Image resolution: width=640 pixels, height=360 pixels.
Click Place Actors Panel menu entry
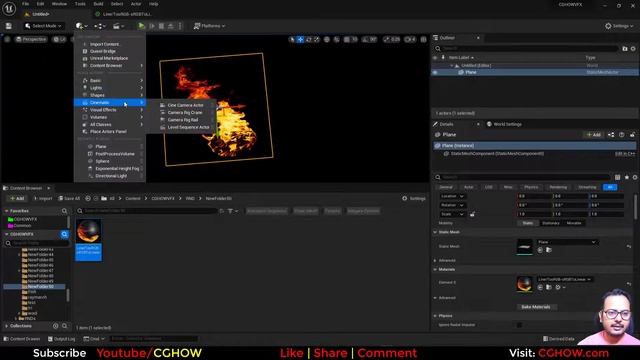click(x=108, y=132)
